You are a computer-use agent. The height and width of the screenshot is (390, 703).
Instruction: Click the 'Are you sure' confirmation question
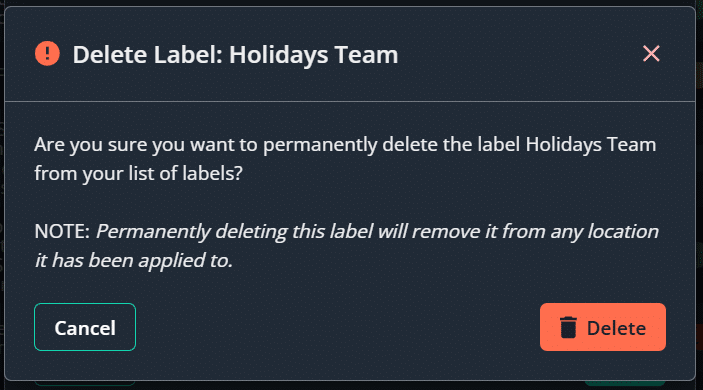click(x=345, y=159)
